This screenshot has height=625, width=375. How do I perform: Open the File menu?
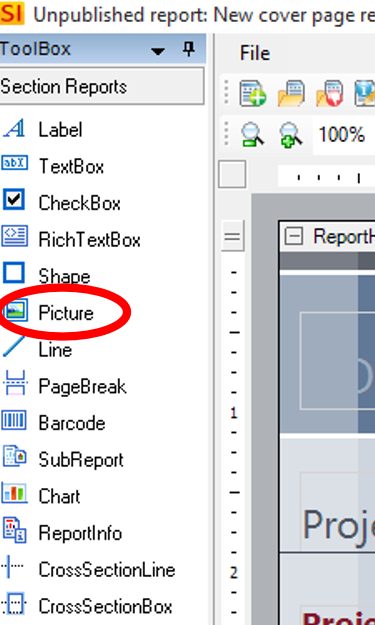click(x=255, y=53)
